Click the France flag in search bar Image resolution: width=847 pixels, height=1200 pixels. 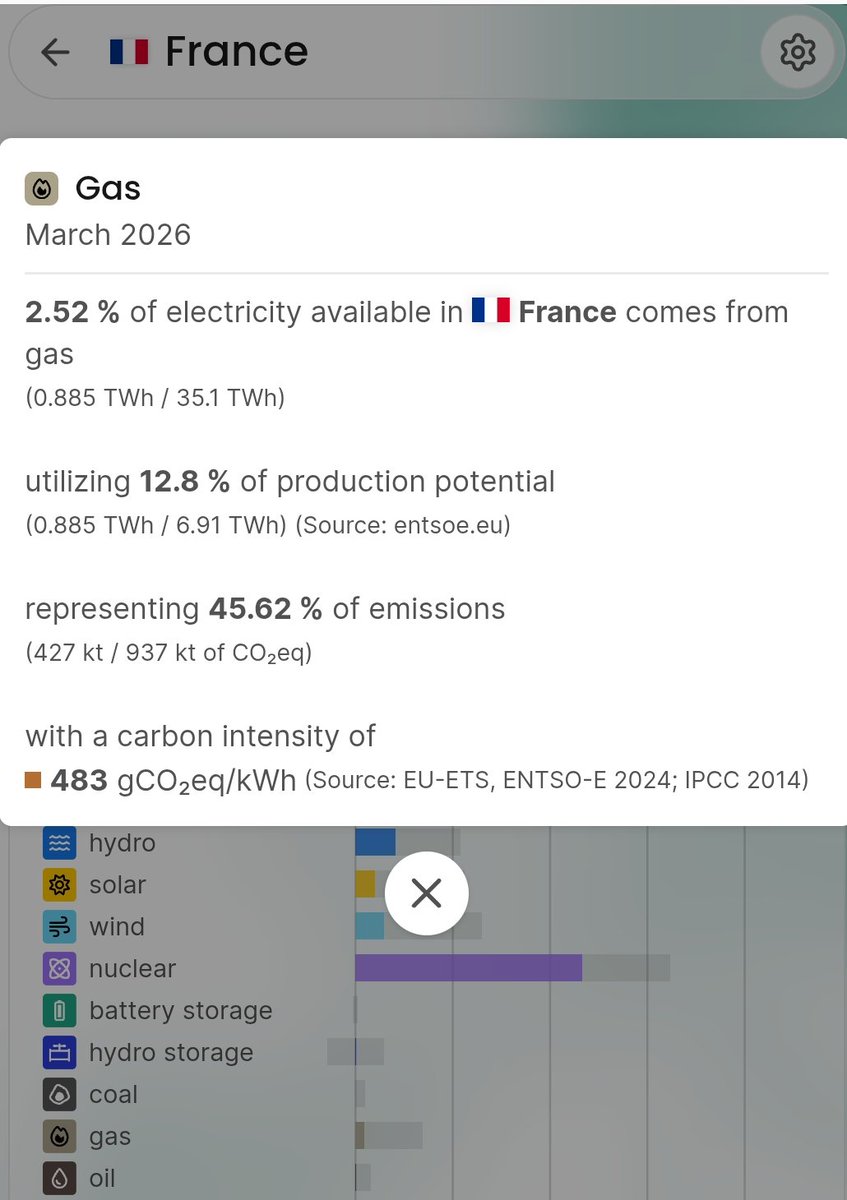click(129, 52)
